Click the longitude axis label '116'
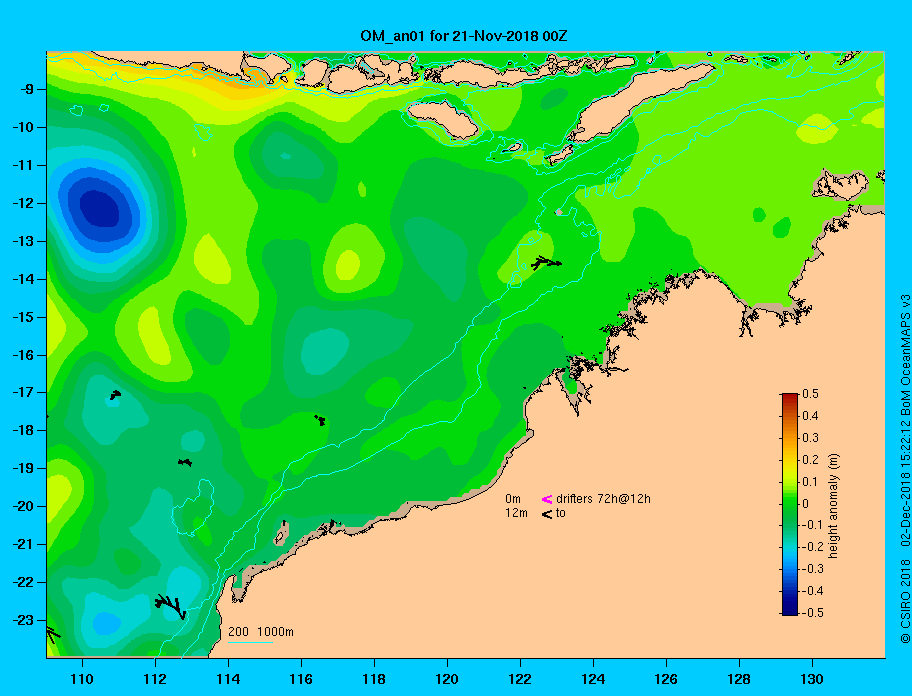 (301, 679)
